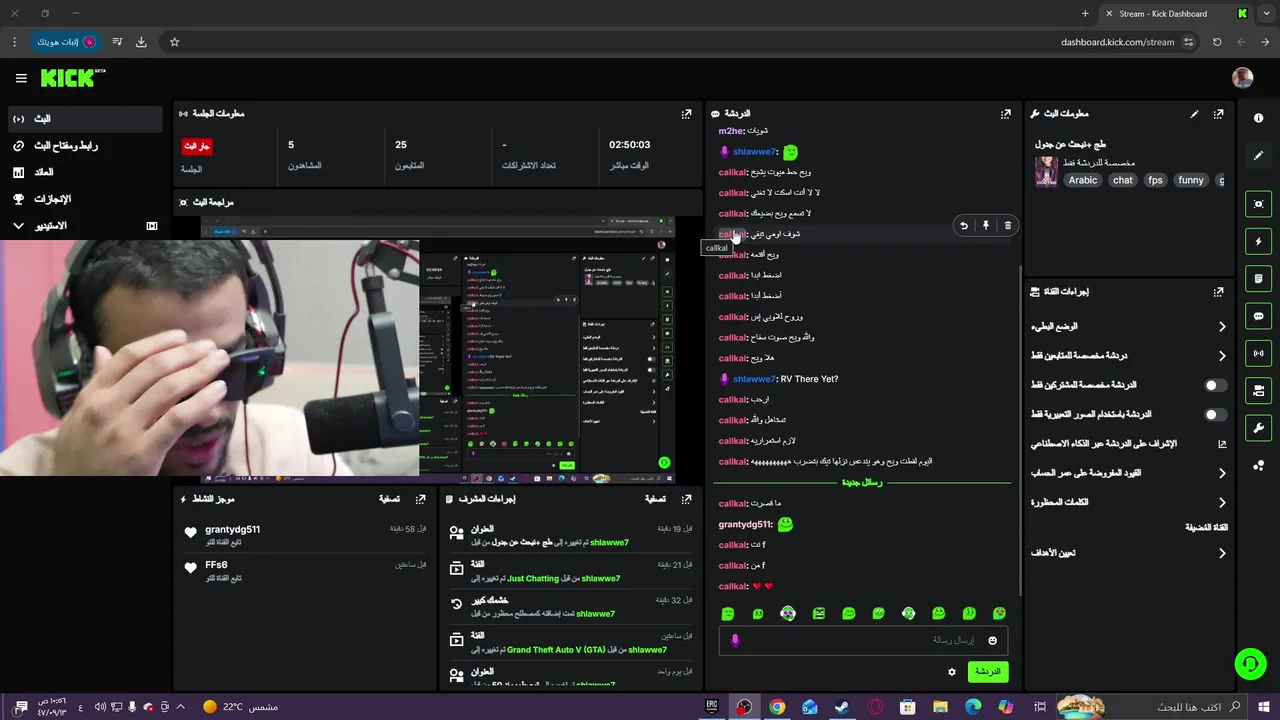Viewport: 1280px width, 720px height.
Task: Toggle the preview frame icon in right sidebar
Action: click(1258, 204)
